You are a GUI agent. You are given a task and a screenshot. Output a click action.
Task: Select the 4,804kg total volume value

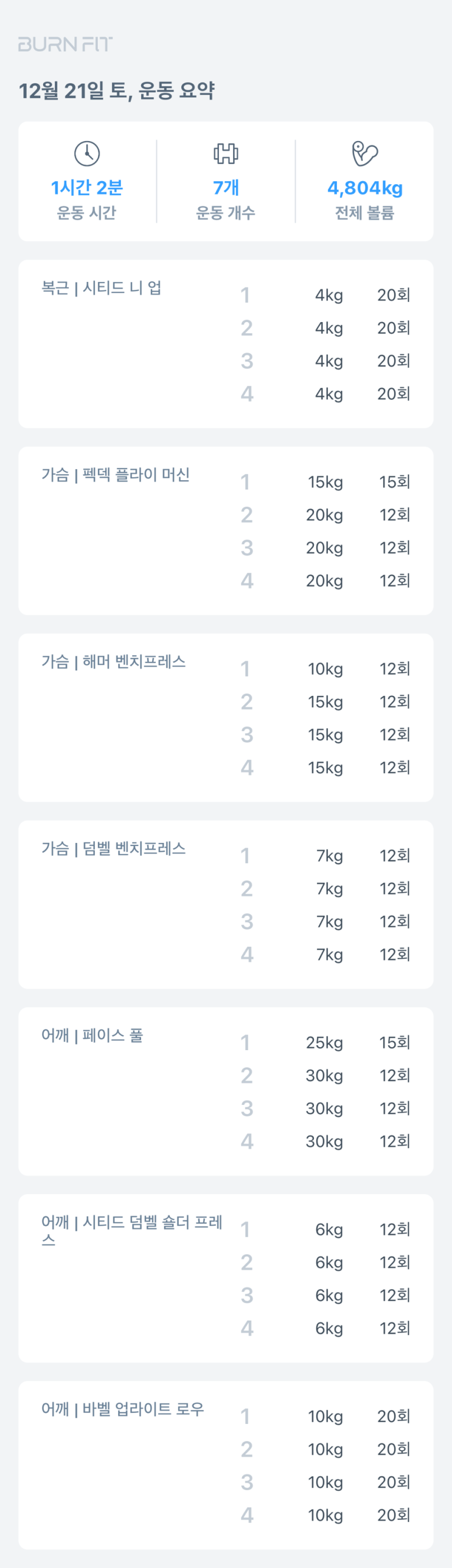(x=365, y=187)
